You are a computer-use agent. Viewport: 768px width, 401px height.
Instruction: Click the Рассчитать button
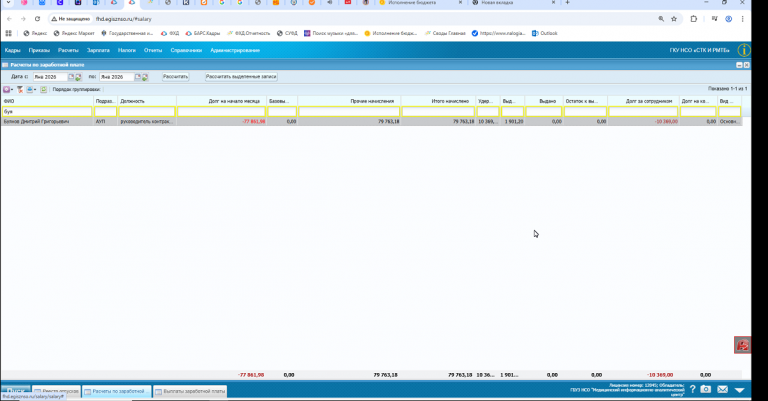[175, 77]
